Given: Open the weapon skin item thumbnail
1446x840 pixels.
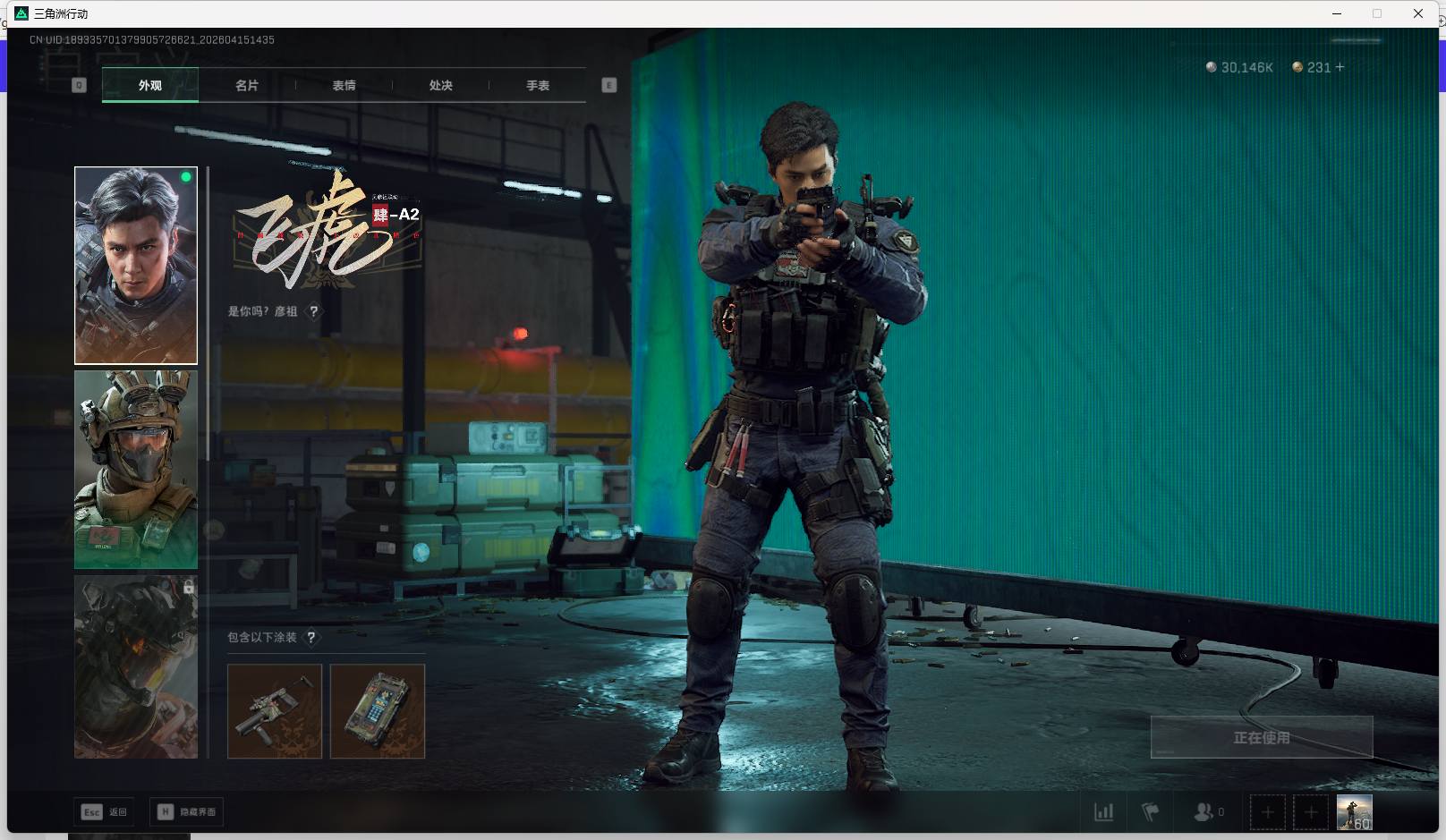Looking at the screenshot, I should [x=275, y=711].
